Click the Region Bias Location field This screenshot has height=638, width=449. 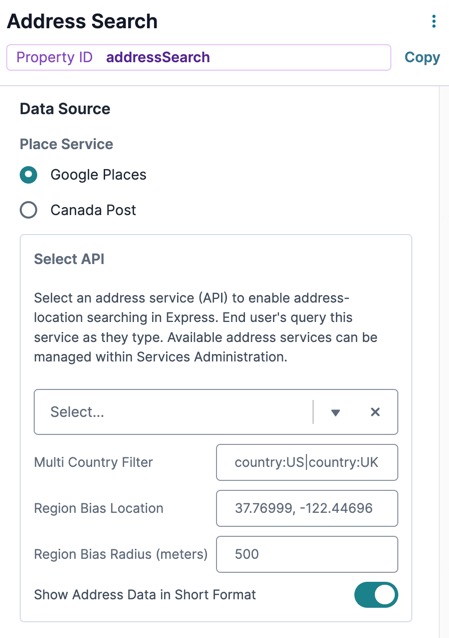[307, 508]
